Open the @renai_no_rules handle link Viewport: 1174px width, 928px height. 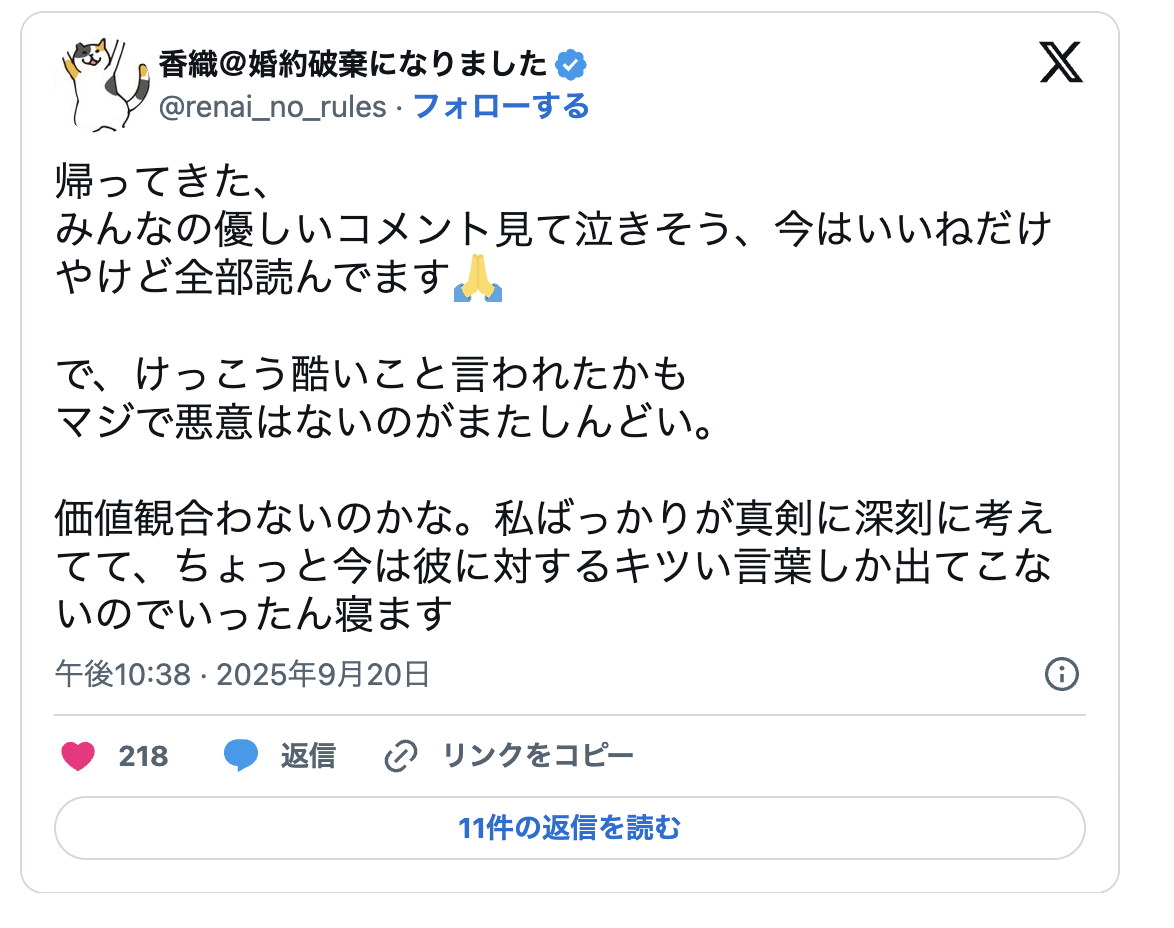[x=272, y=106]
